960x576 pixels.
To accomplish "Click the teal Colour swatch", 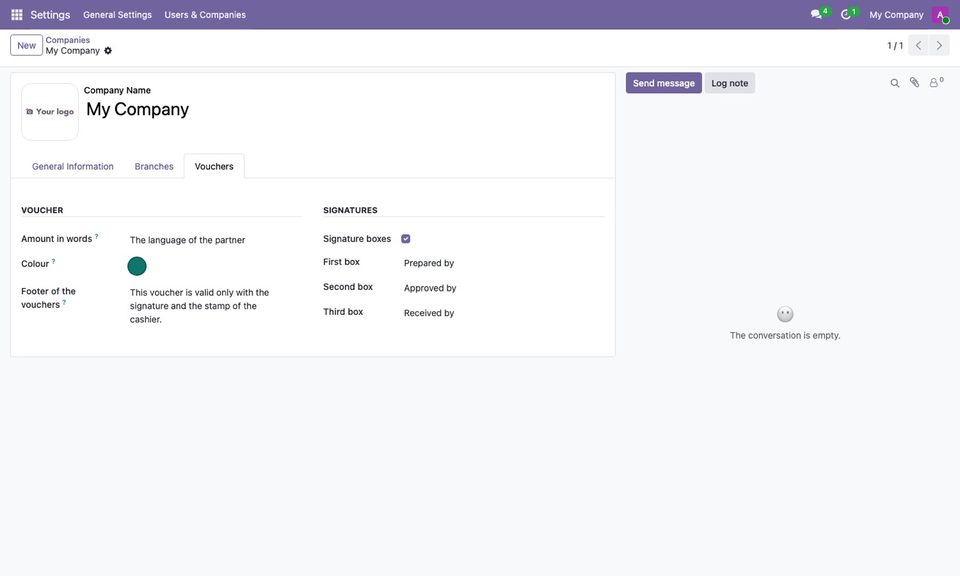I will [x=137, y=266].
